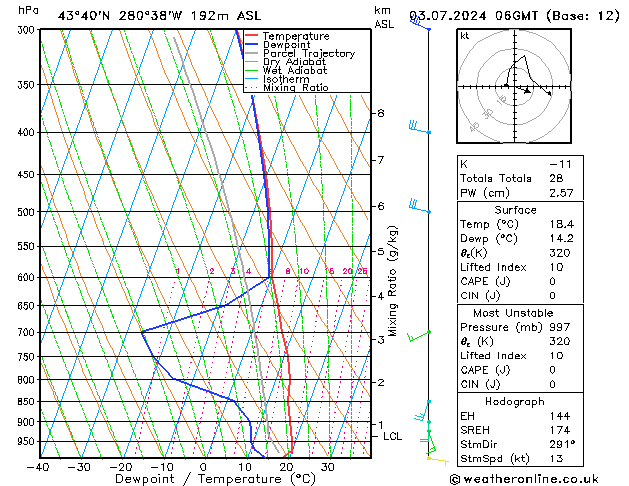Click the '850' pressure level label

click(27, 401)
